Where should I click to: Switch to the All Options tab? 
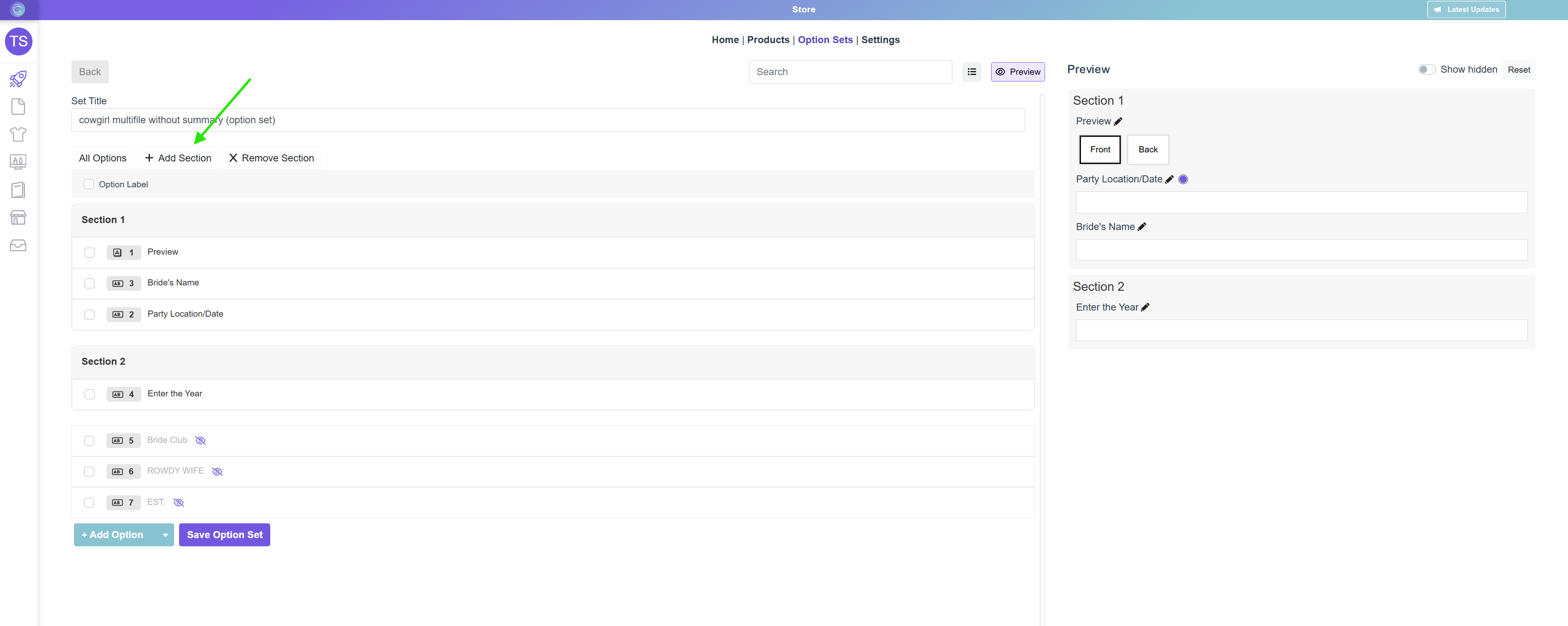click(103, 158)
